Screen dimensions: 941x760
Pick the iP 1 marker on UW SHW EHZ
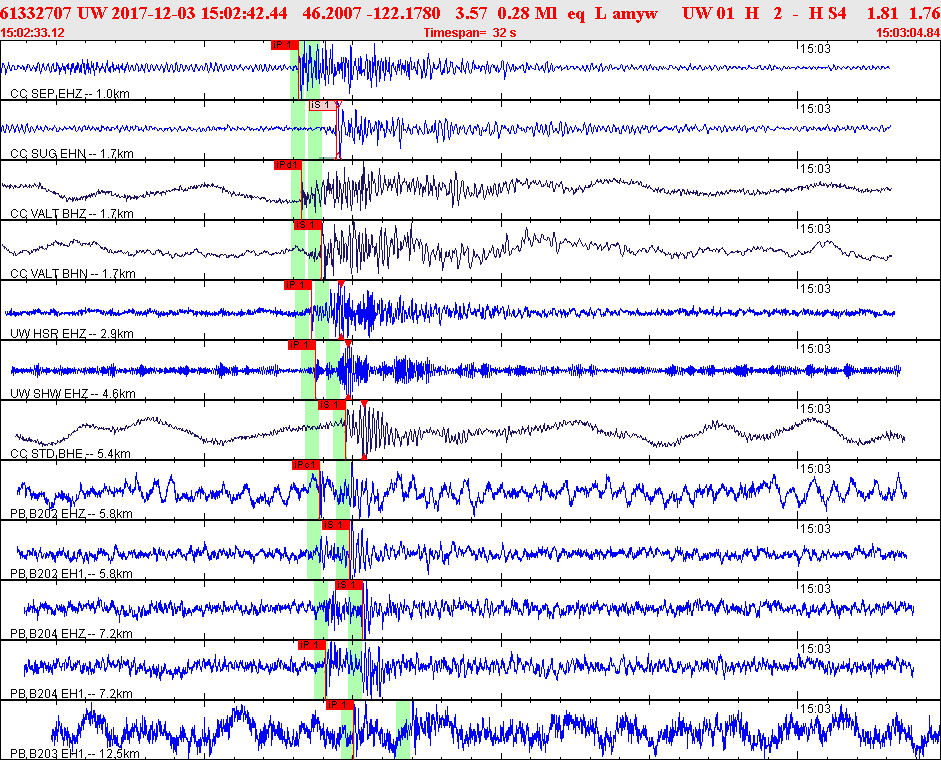pos(301,345)
